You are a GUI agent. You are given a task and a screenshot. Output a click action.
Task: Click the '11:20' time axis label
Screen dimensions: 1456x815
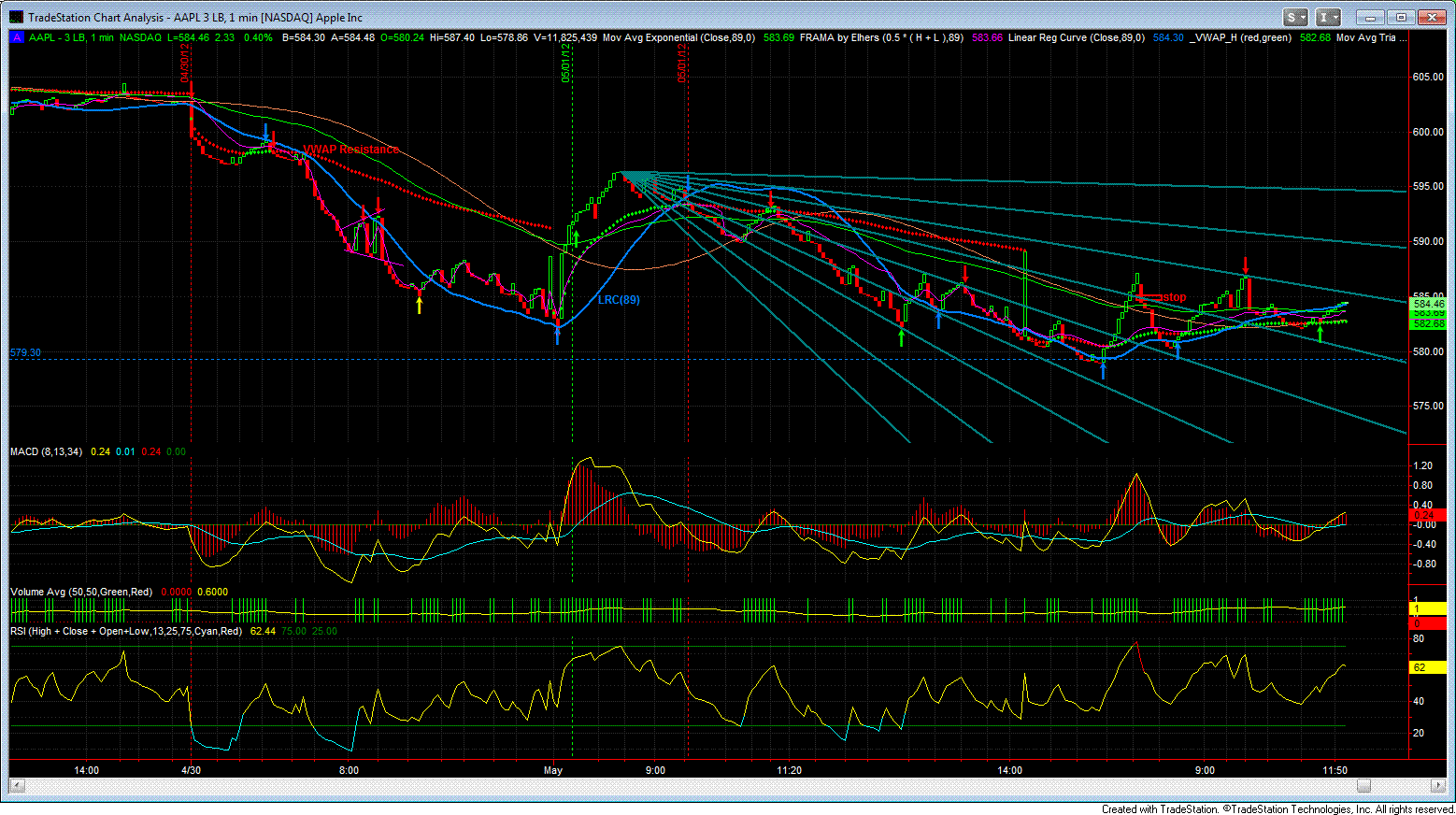pyautogui.click(x=790, y=770)
